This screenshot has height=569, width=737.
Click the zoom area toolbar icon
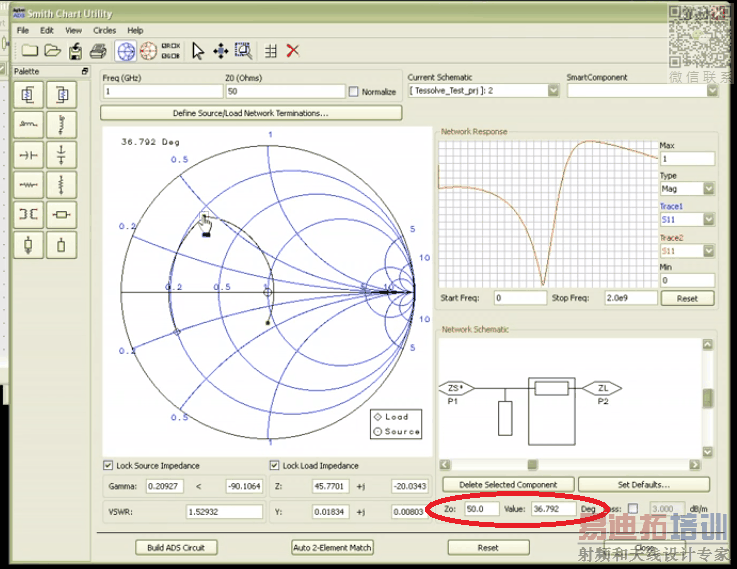click(243, 51)
